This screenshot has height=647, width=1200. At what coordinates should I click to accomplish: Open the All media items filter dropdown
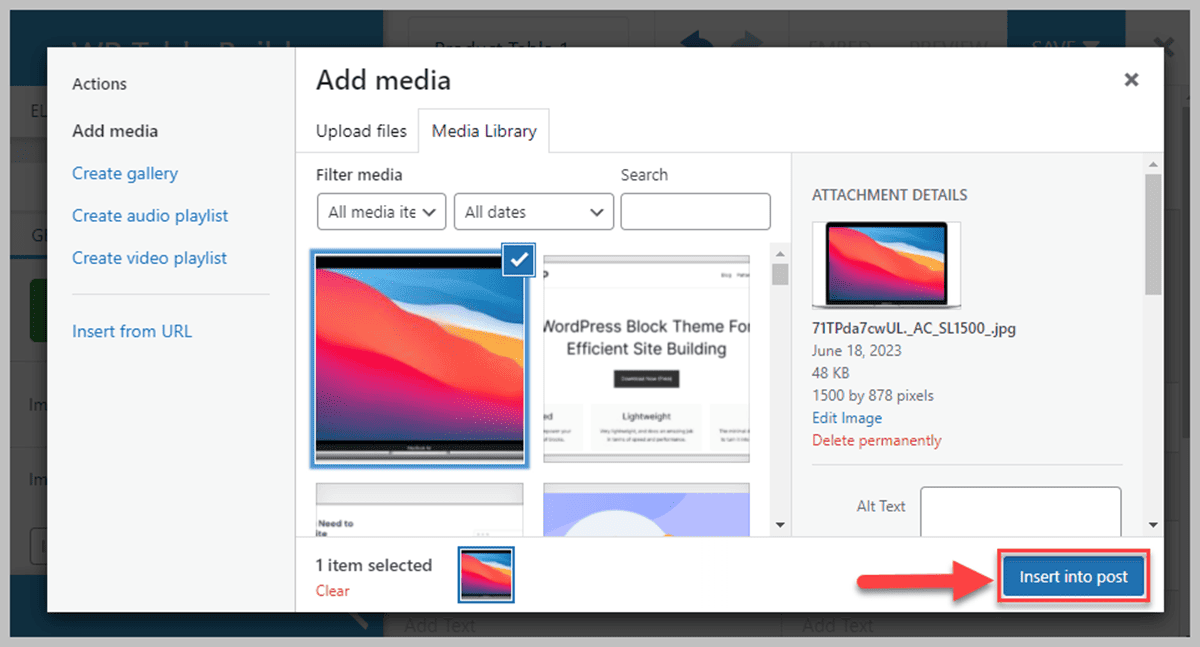tap(381, 211)
